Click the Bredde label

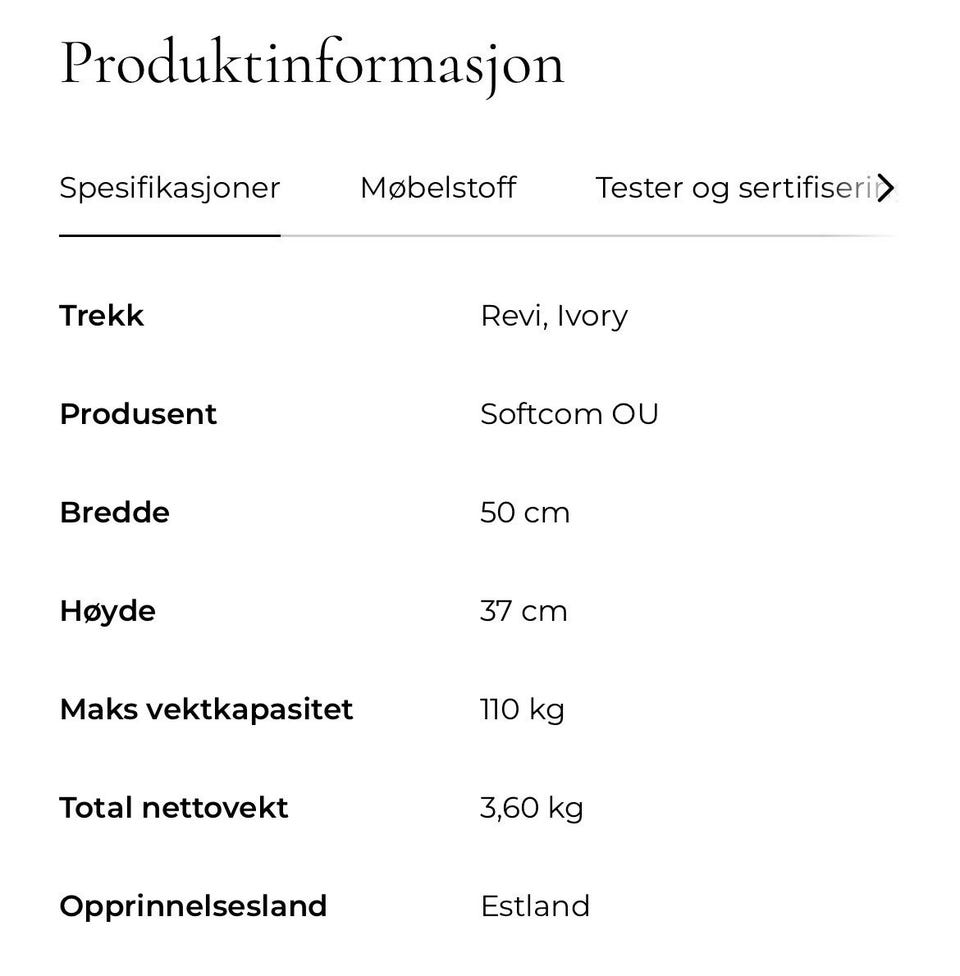115,513
